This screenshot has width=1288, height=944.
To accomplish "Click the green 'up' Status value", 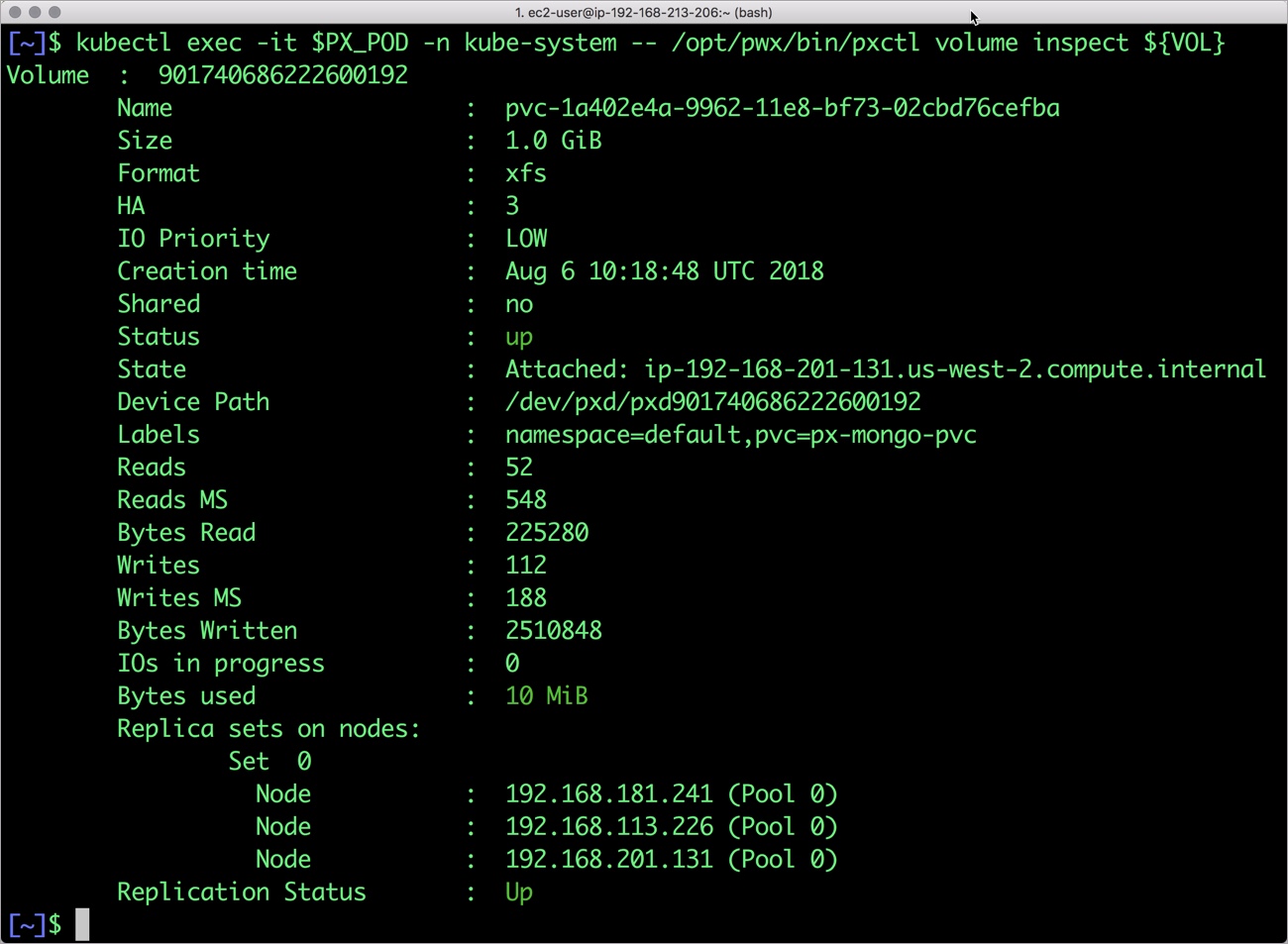I will coord(518,337).
